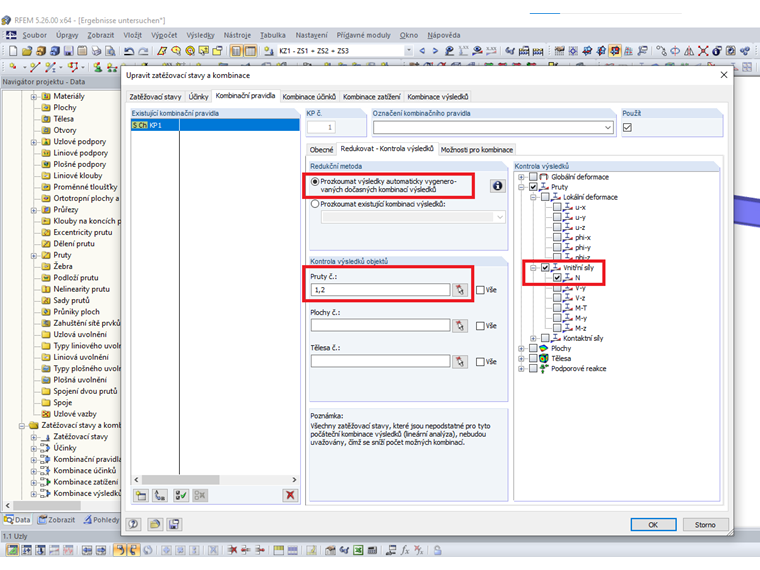The width and height of the screenshot is (760, 570).
Task: Switch to Zatěžovací stavy tab
Action: 155,97
